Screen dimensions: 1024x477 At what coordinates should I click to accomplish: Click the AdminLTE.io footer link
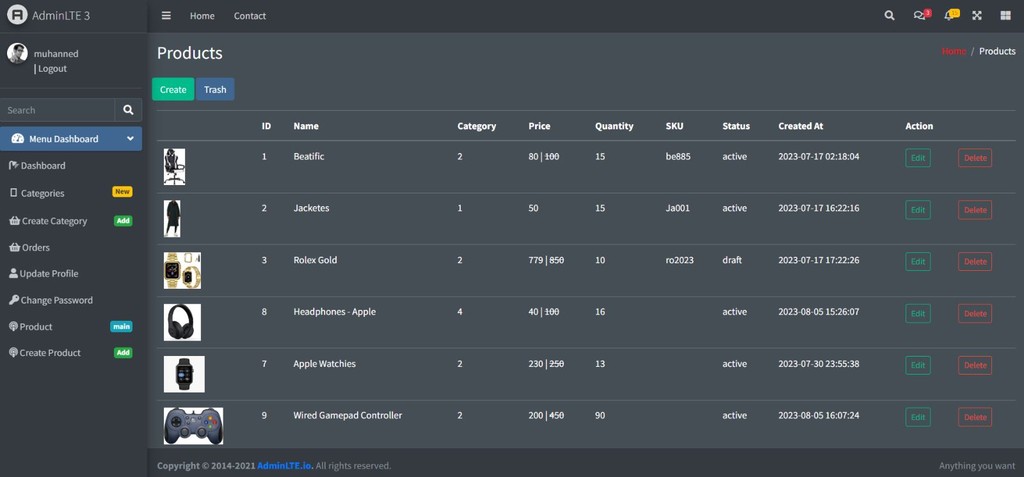coord(285,466)
